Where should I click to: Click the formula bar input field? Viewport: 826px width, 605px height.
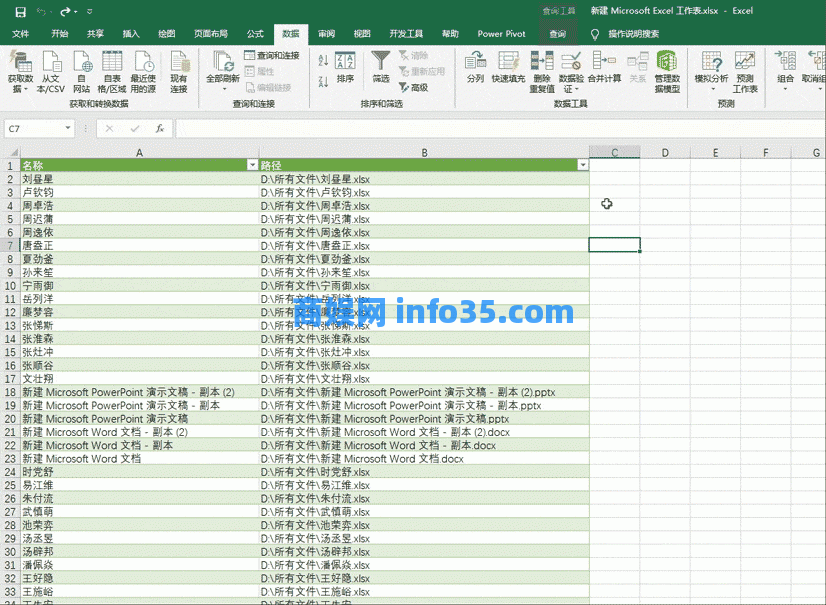pos(490,129)
